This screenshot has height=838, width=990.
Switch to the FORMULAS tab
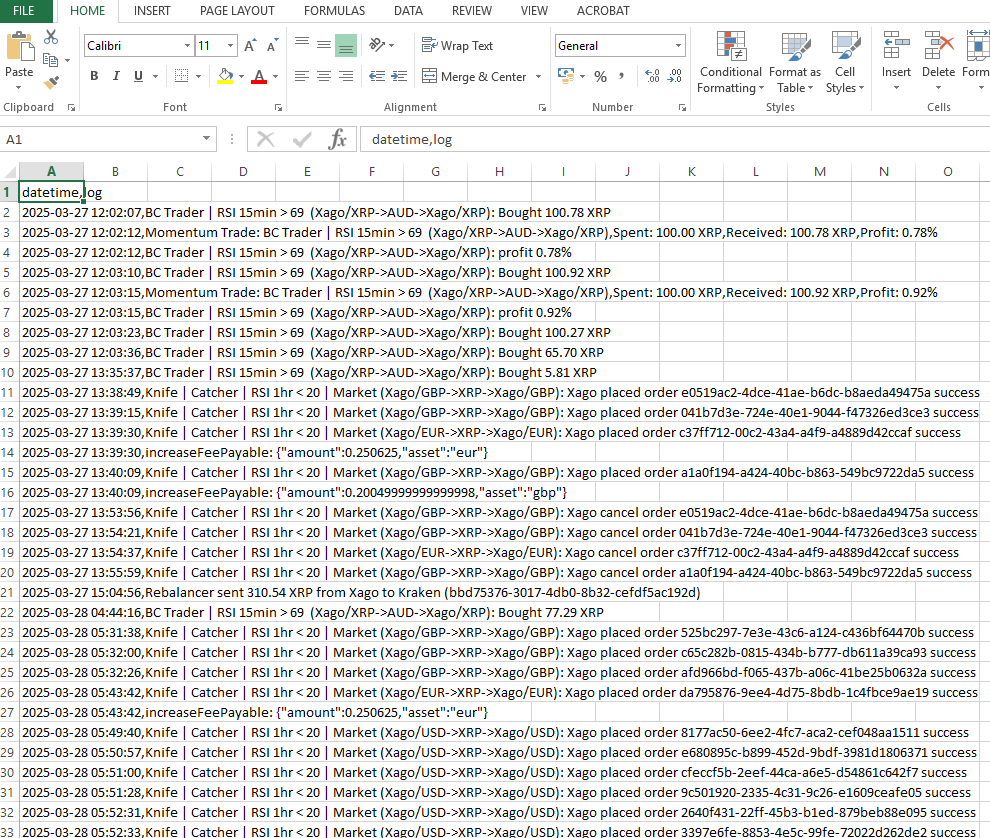334,11
